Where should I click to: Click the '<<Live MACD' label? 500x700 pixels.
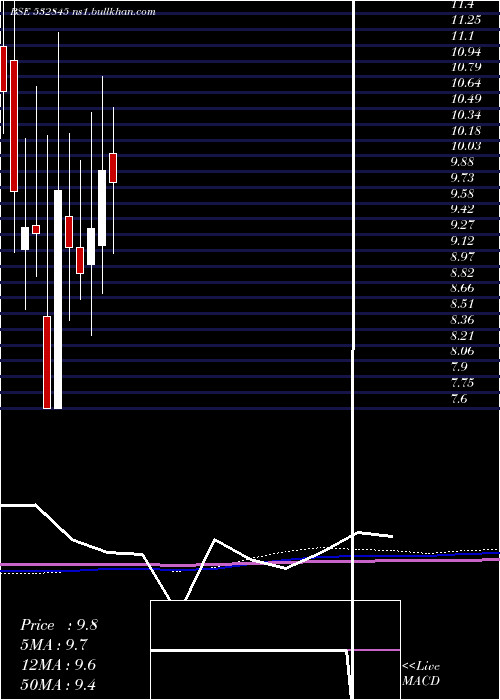click(x=421, y=674)
